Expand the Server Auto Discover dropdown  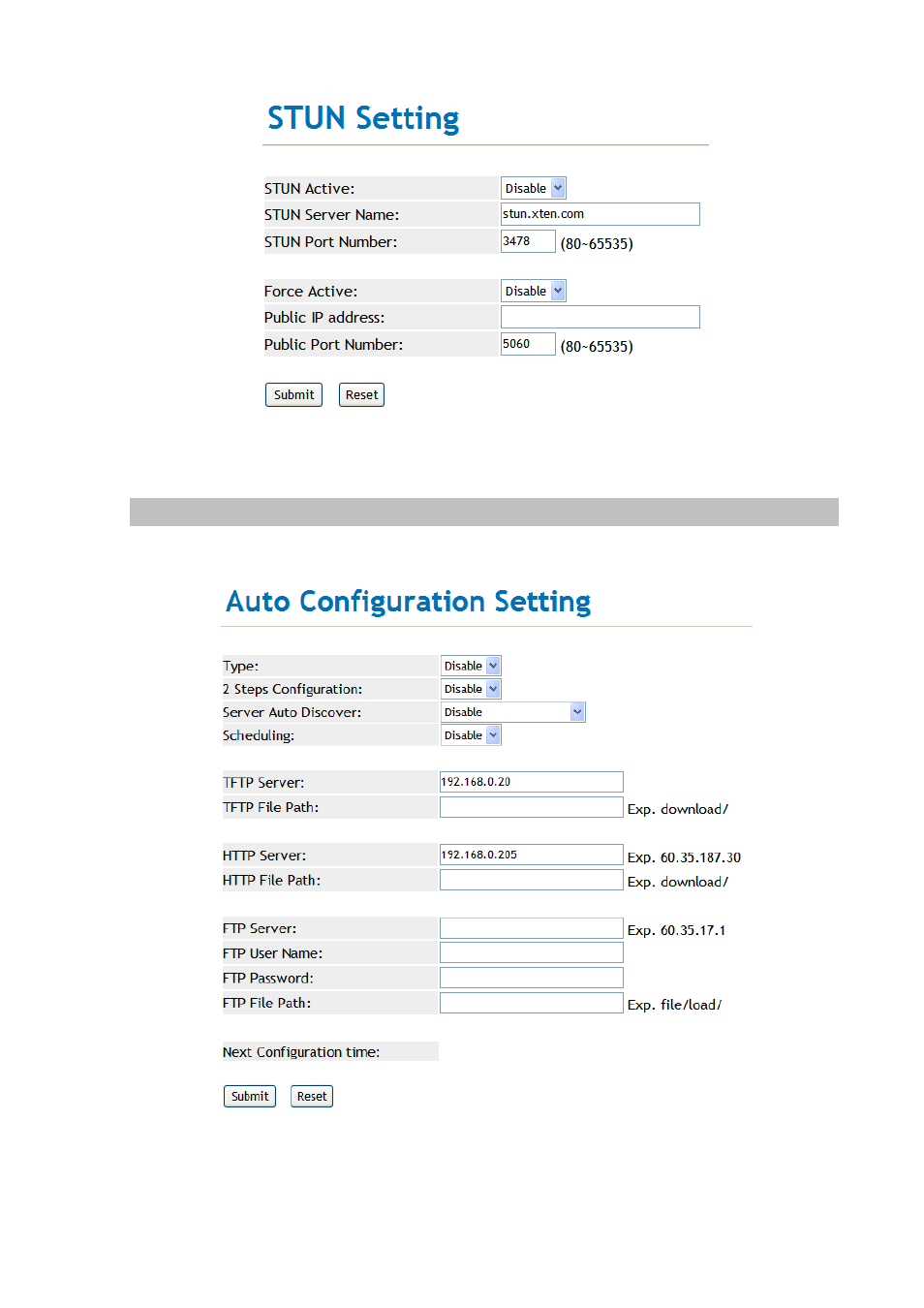click(x=513, y=712)
